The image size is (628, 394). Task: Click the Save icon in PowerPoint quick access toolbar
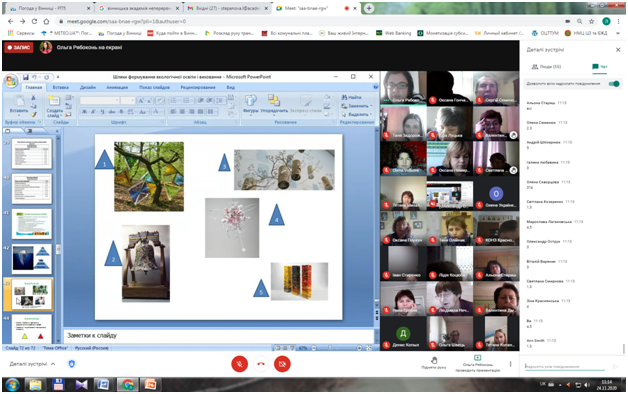[x=25, y=77]
